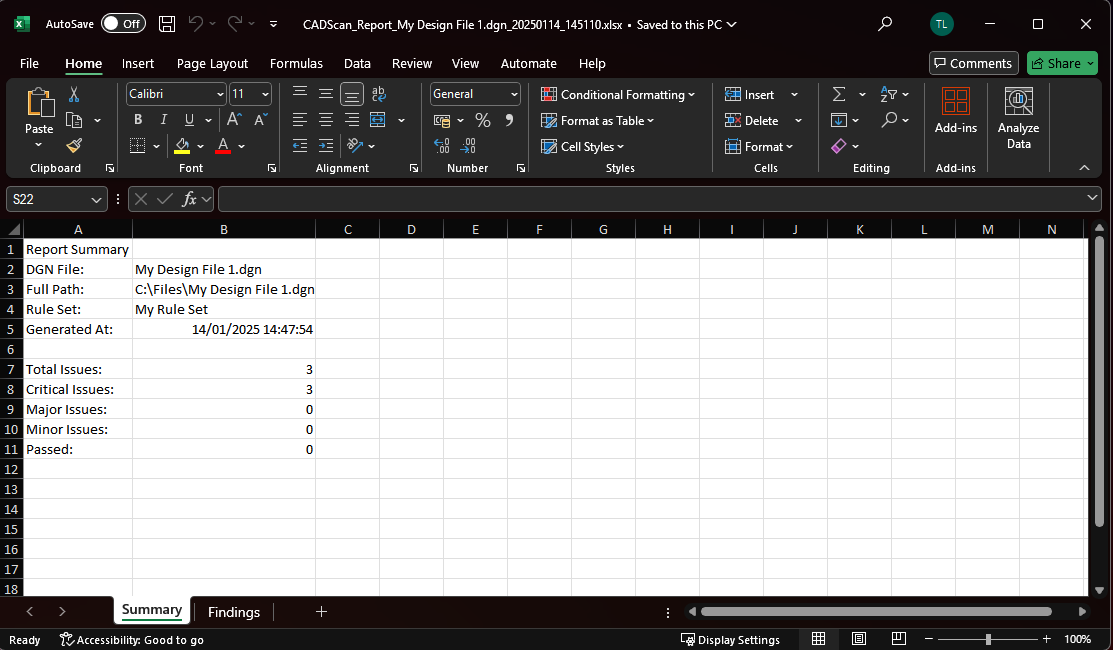This screenshot has height=650, width=1113.
Task: Click the Percent Style icon
Action: 482,120
